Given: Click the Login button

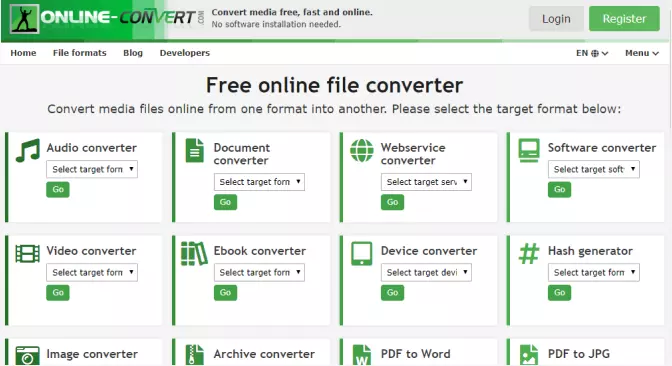Looking at the screenshot, I should pos(556,19).
